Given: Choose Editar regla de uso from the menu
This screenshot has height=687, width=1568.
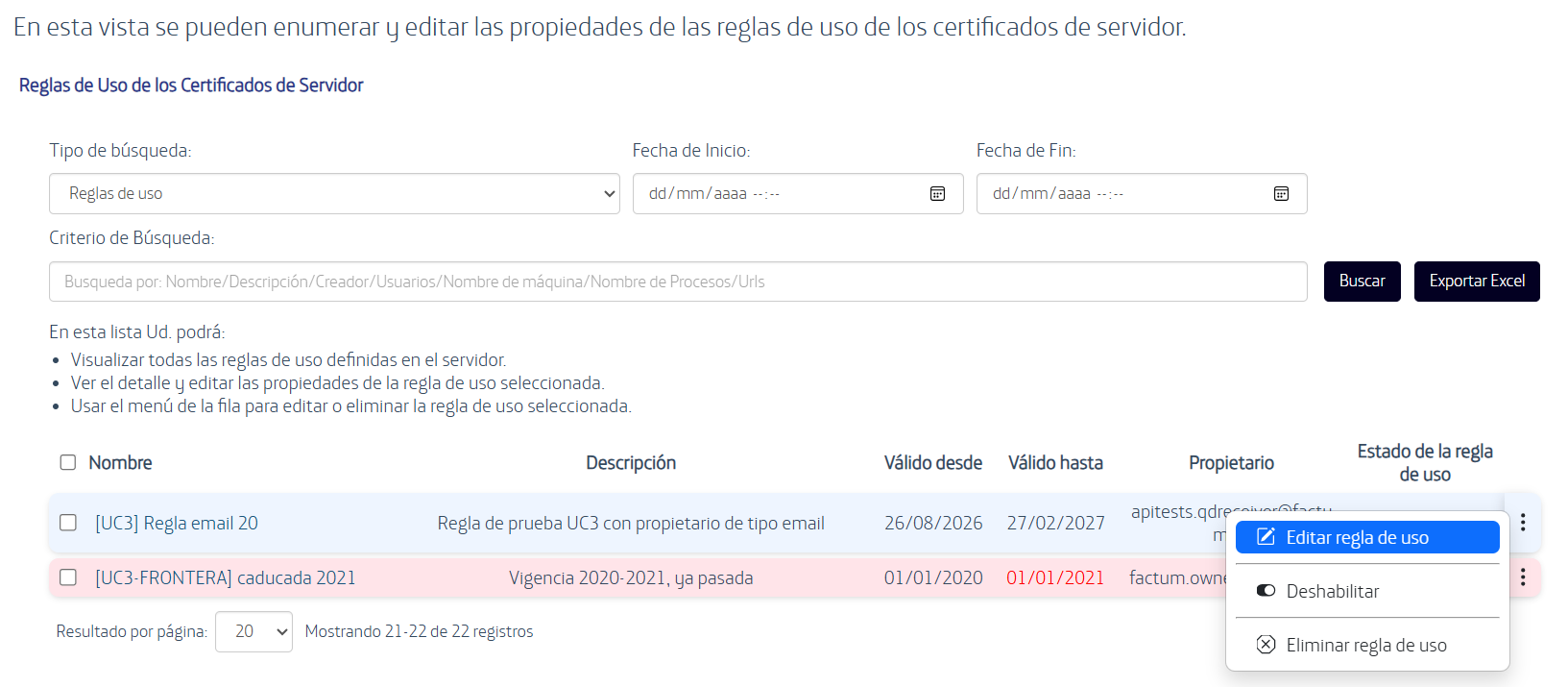Looking at the screenshot, I should [1367, 537].
